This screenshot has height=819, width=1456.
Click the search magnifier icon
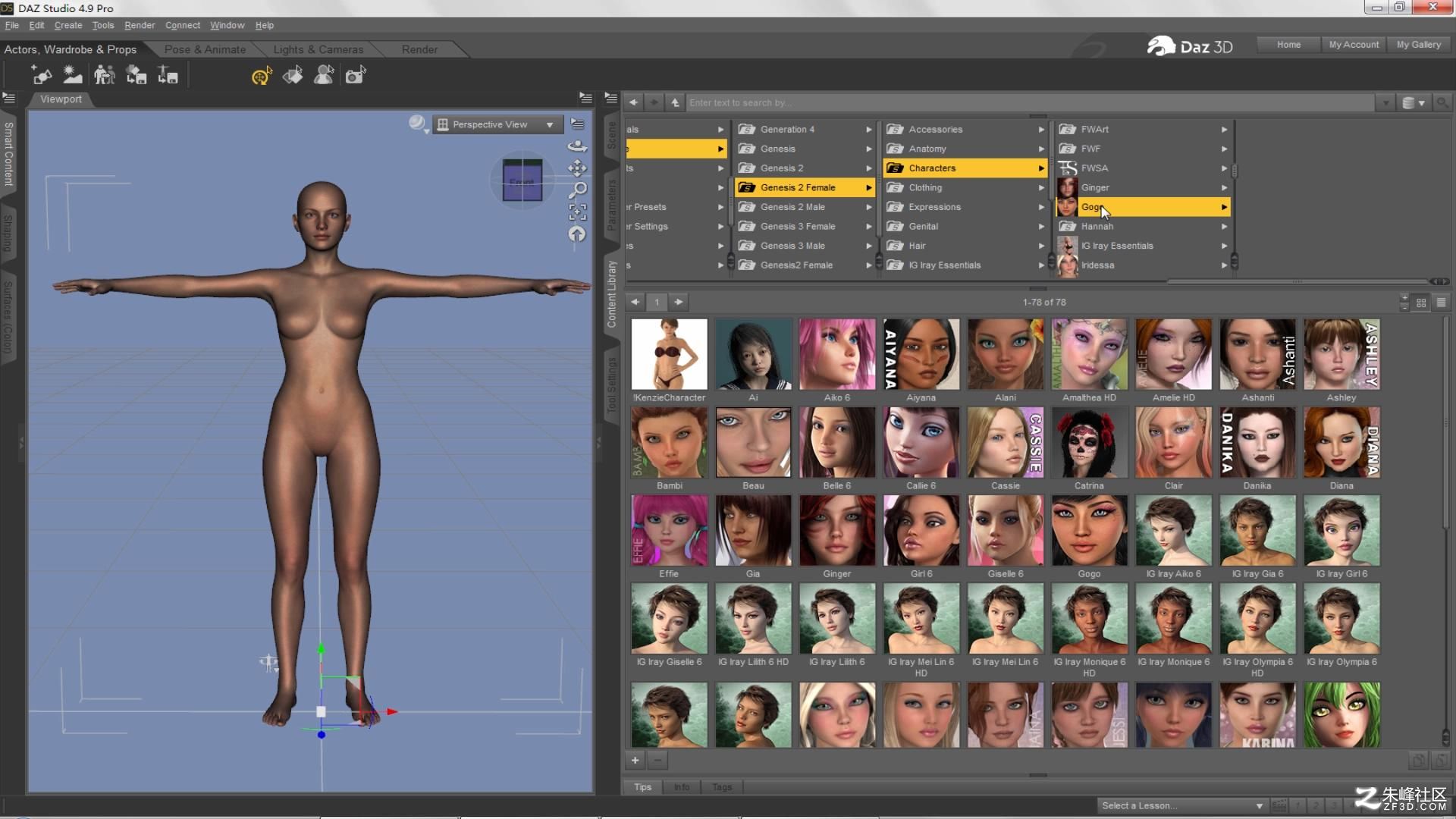tap(1442, 102)
